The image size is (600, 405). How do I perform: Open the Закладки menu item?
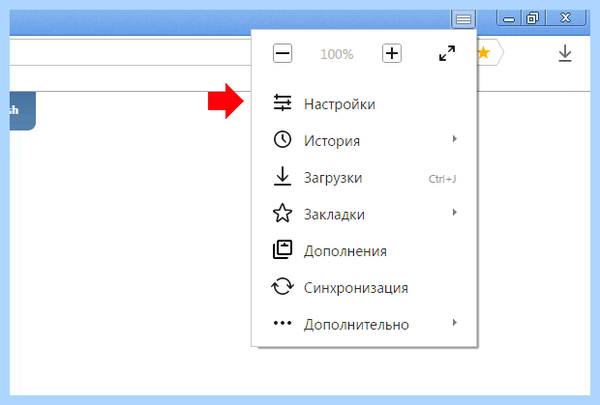coord(364,214)
